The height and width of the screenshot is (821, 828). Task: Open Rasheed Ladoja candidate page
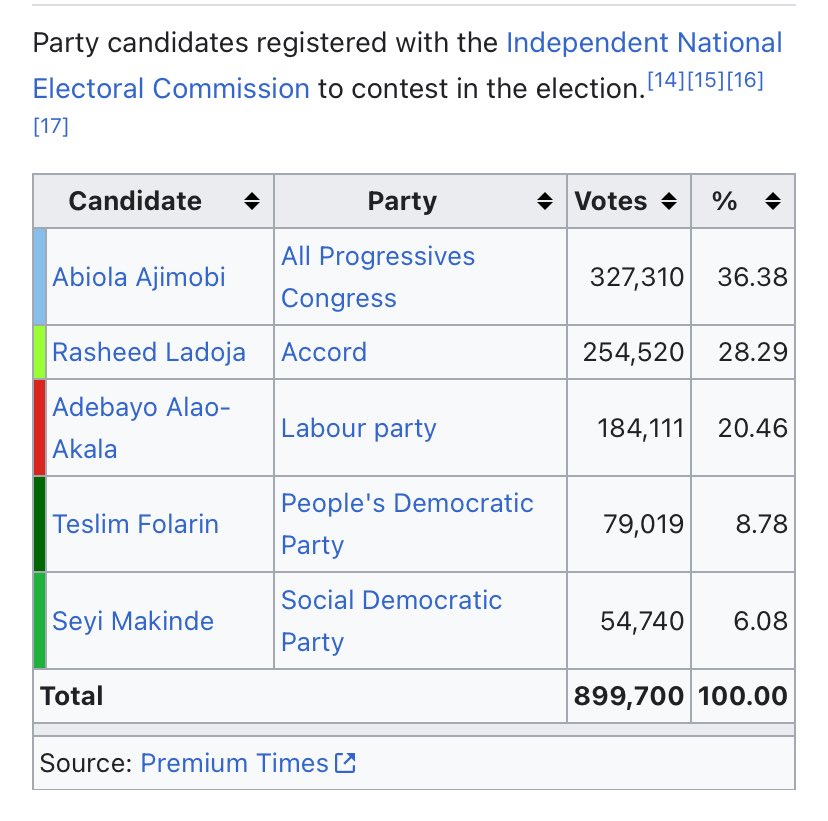149,352
